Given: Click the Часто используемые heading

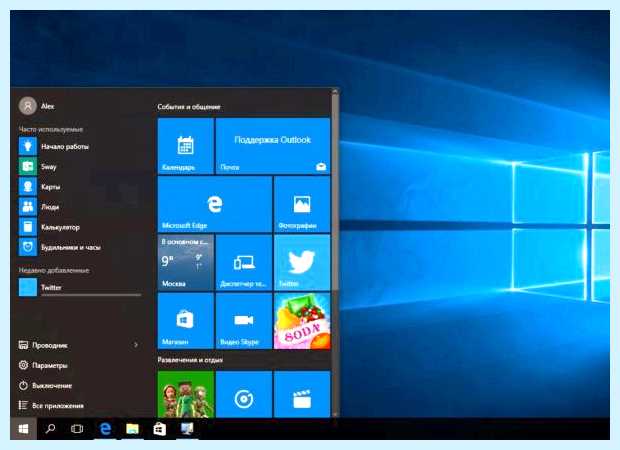Looking at the screenshot, I should 51,129.
